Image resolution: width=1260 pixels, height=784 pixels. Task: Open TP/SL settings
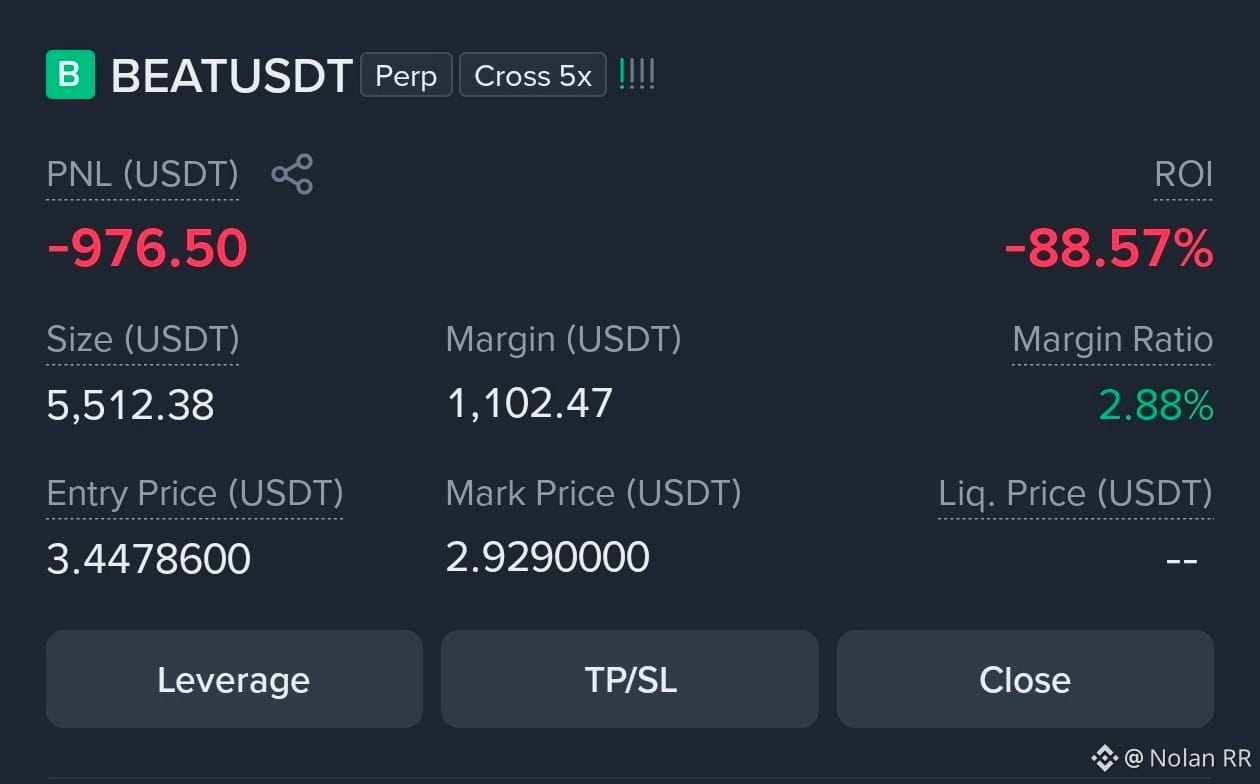[630, 679]
